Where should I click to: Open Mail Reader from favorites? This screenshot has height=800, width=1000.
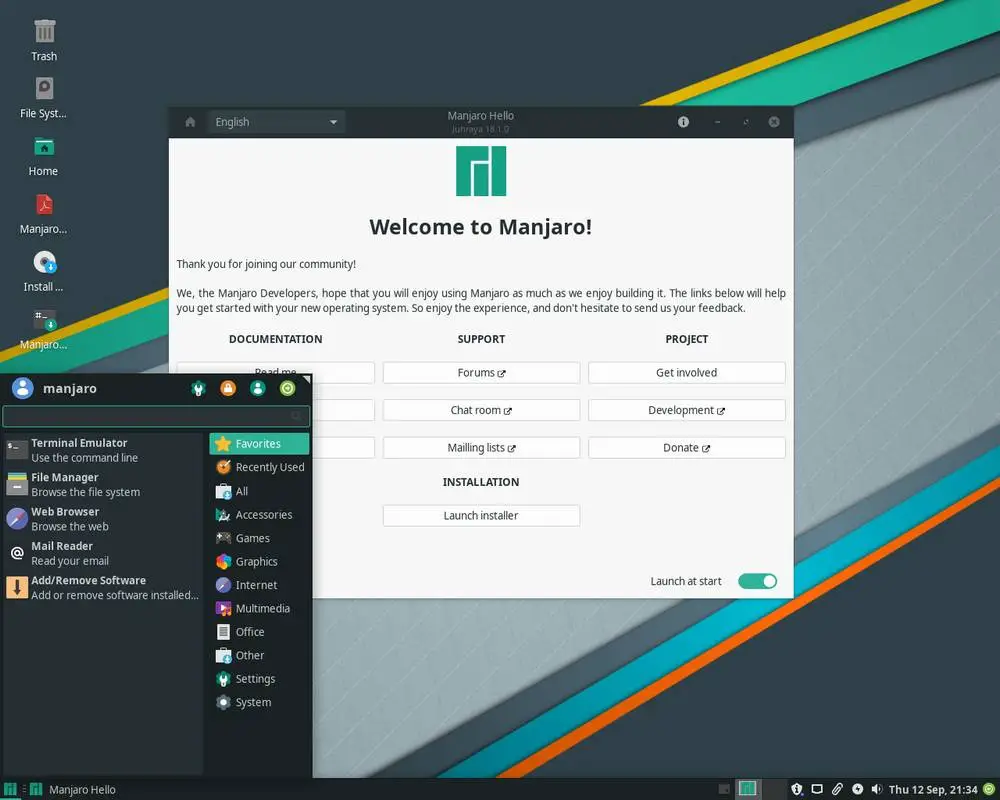point(102,553)
